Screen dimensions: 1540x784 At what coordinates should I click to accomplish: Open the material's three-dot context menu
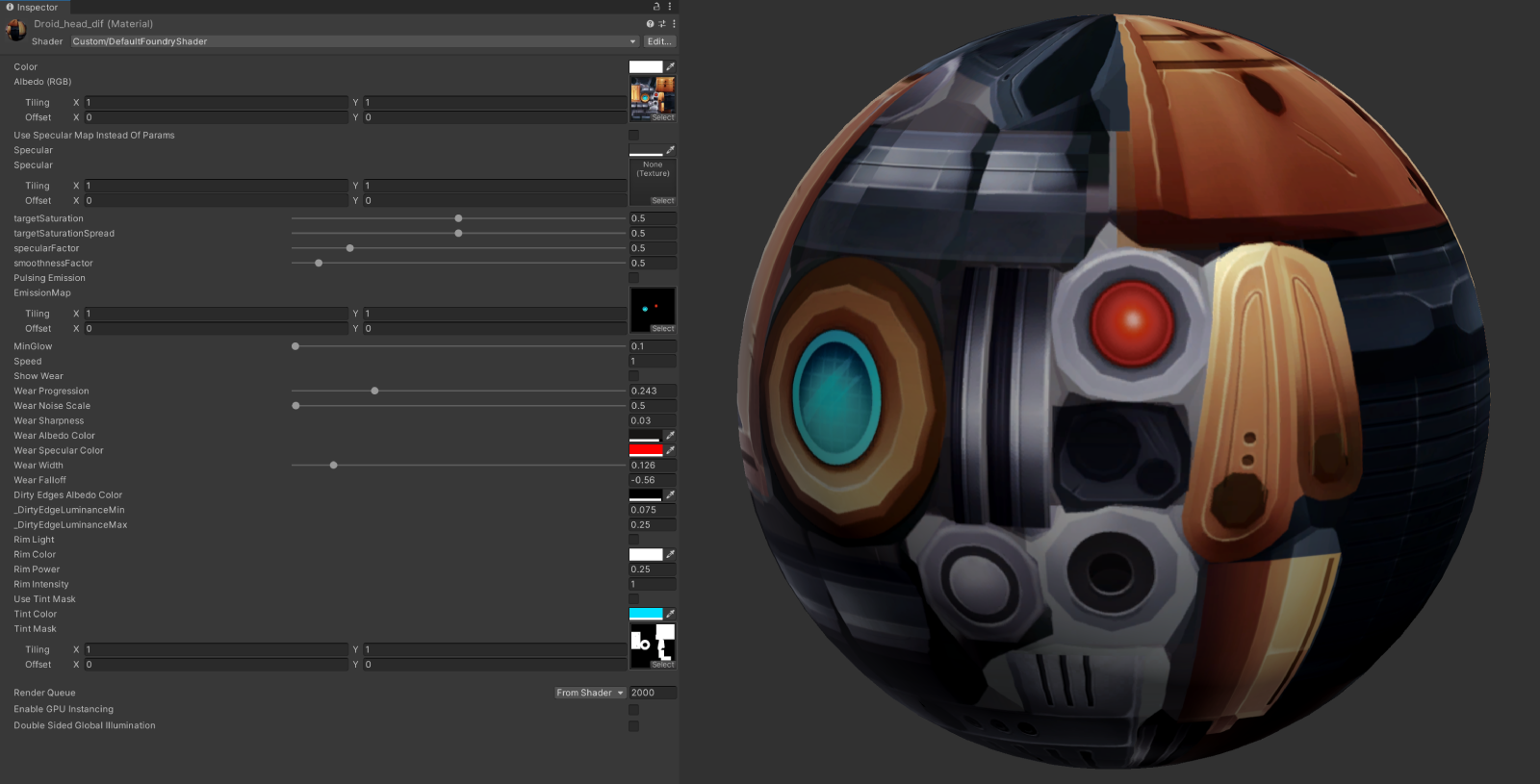(x=673, y=24)
